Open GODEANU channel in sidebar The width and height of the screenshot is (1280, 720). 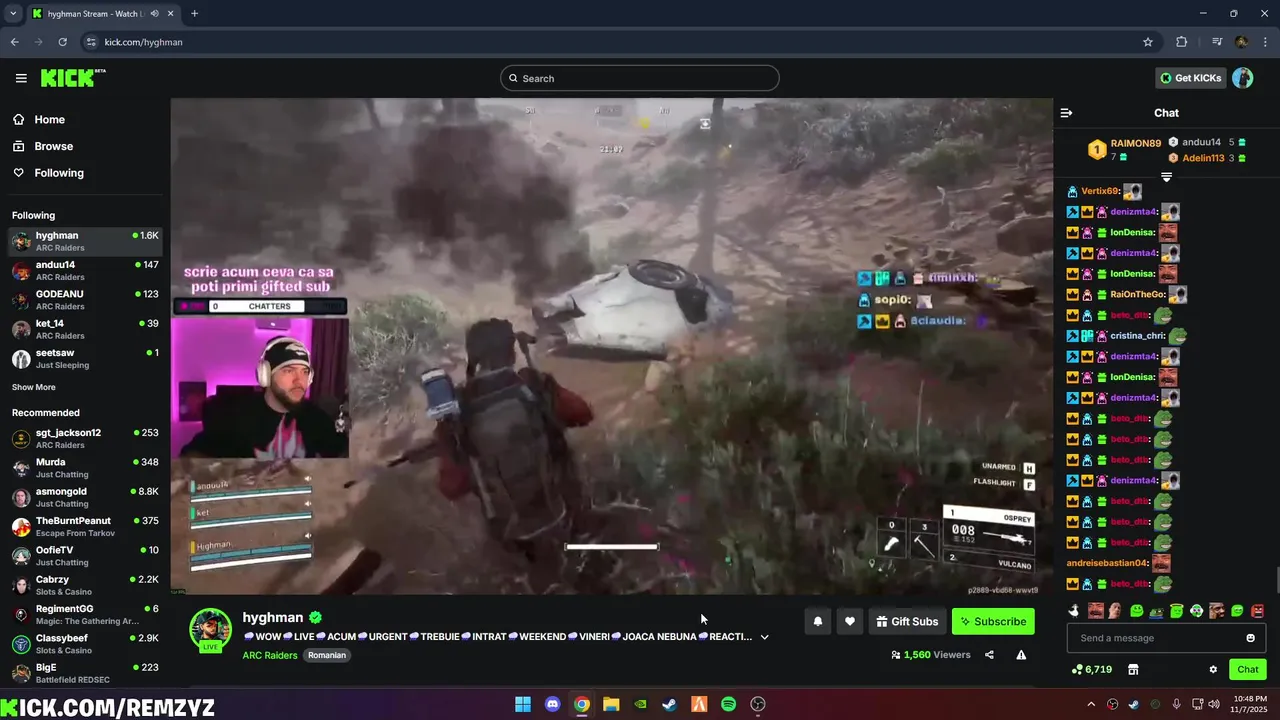85,300
